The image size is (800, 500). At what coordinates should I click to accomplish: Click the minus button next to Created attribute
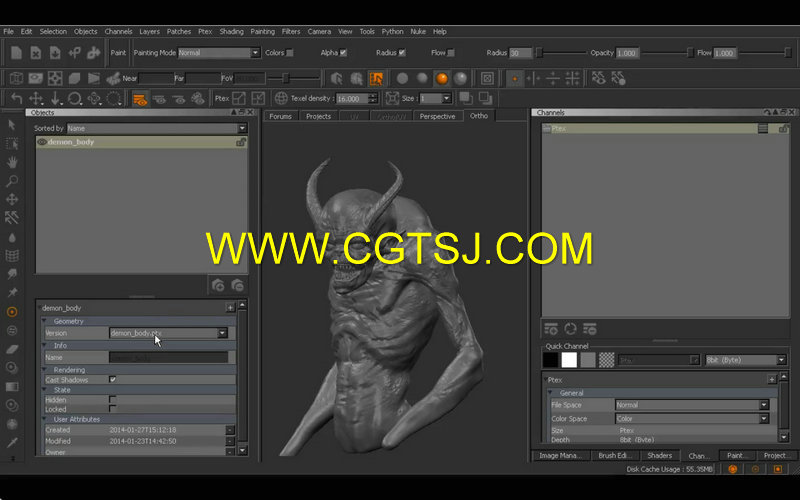230,430
